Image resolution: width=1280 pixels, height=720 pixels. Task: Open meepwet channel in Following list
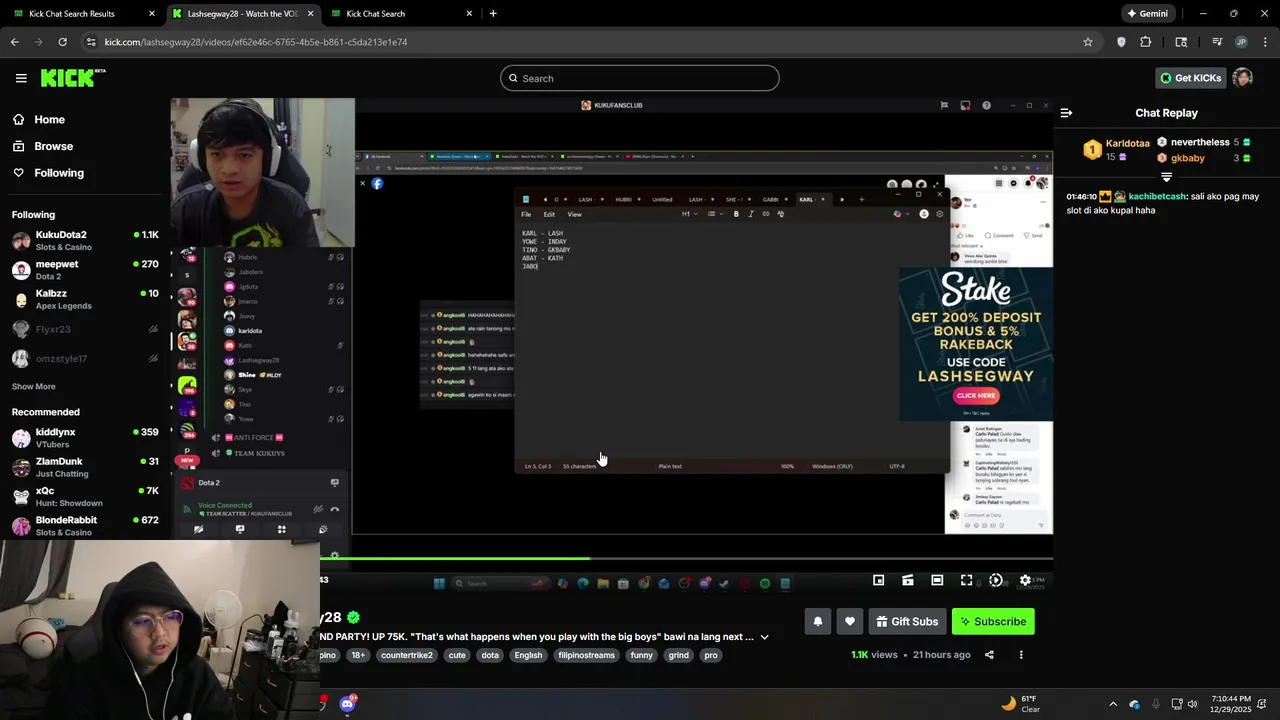click(x=85, y=270)
